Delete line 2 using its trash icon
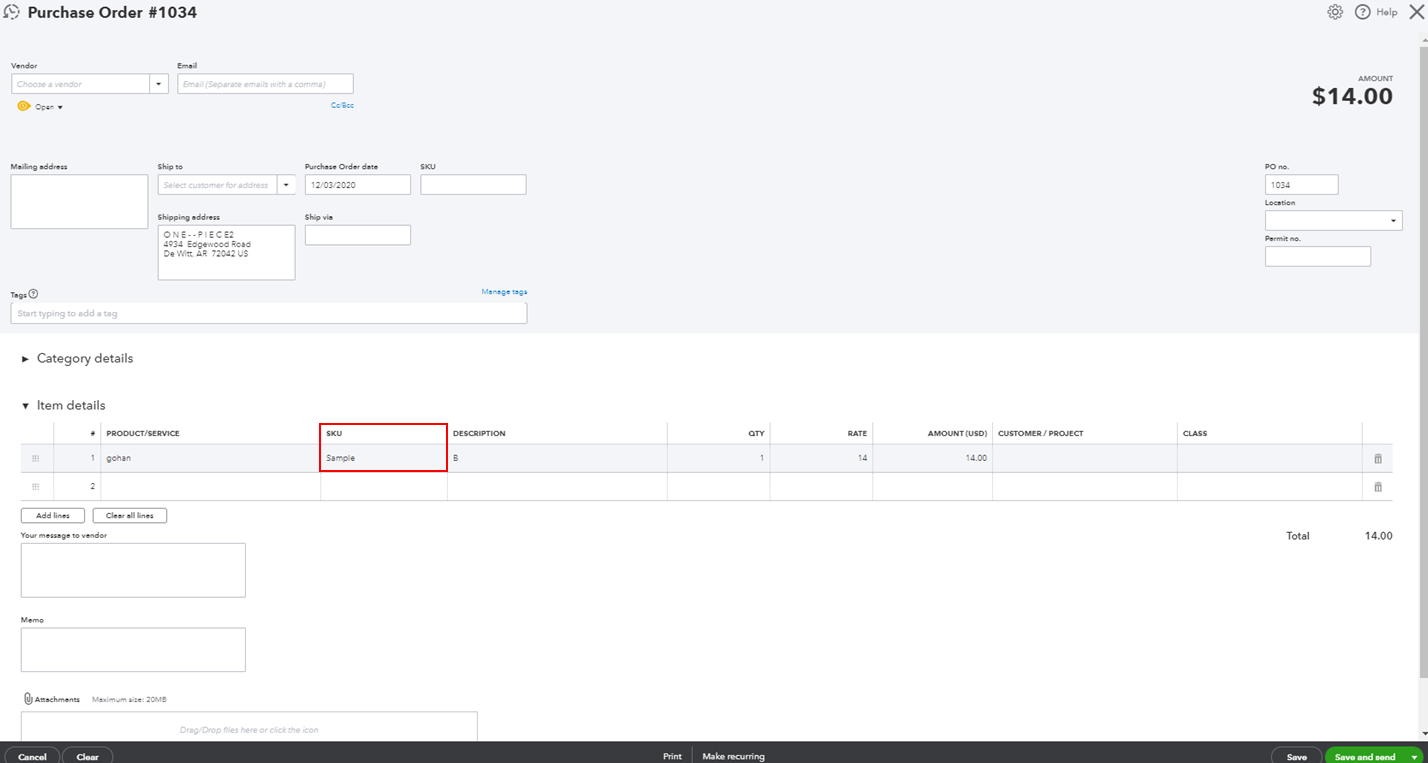Screen dimensions: 1428x763 1377,486
